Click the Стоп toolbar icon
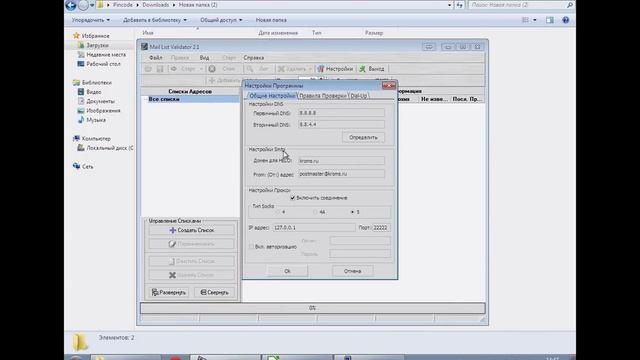 tap(212, 69)
